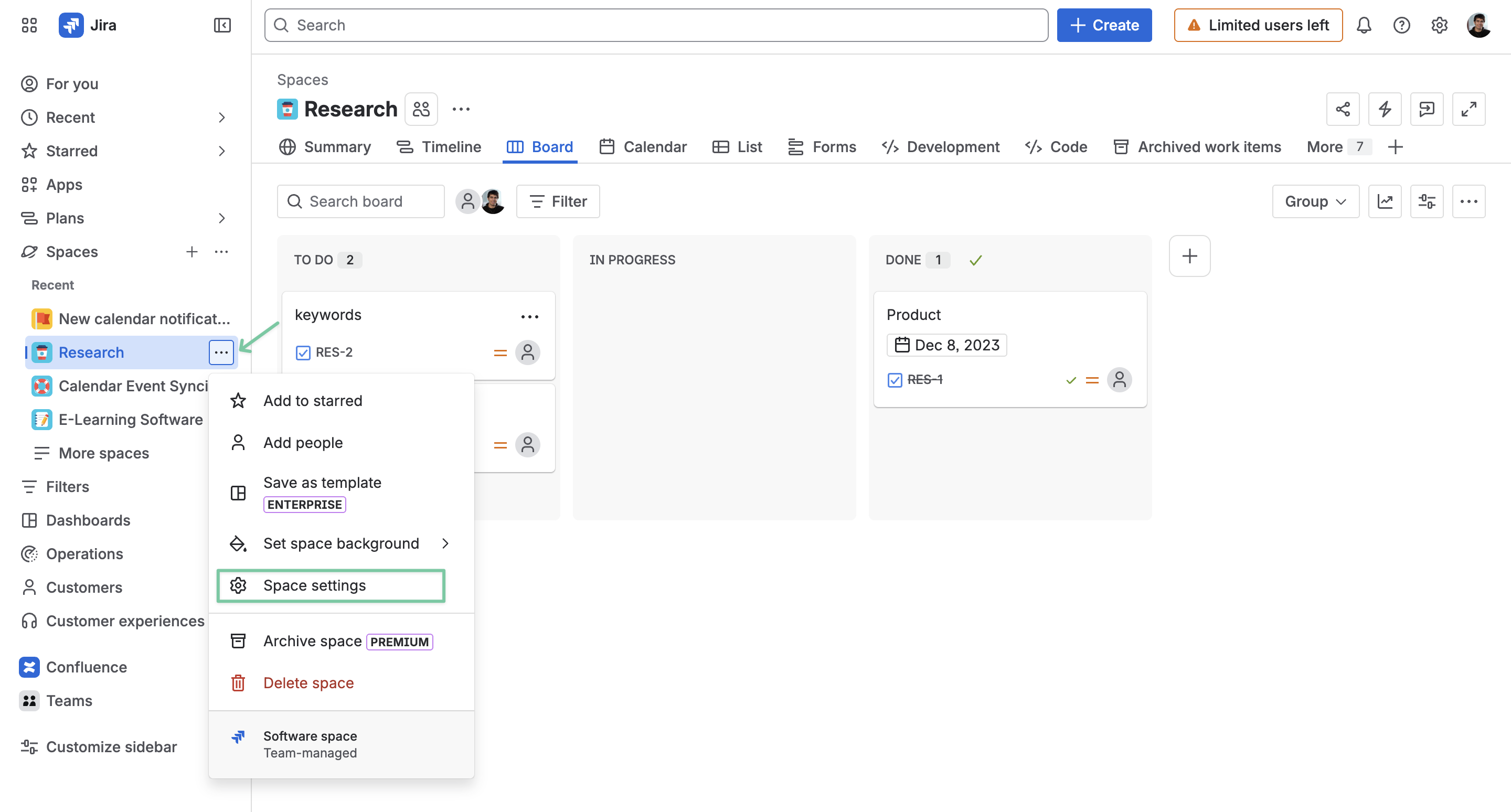This screenshot has width=1511, height=812.
Task: Open the app switcher grid icon
Action: (29, 25)
